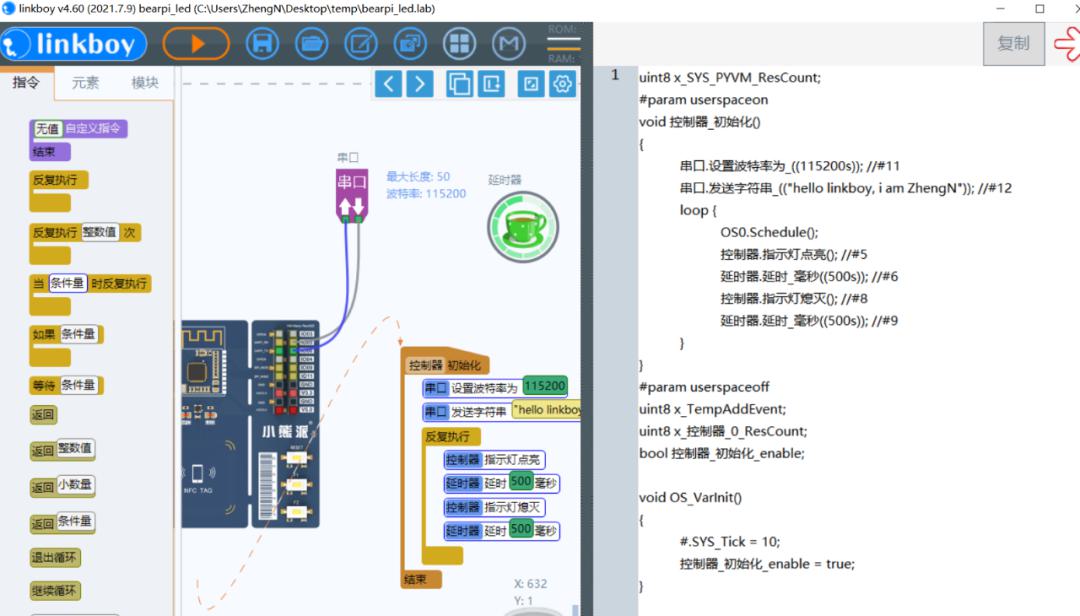Click the 结束 block of the program
The image size is (1080, 616).
pyautogui.click(x=420, y=579)
